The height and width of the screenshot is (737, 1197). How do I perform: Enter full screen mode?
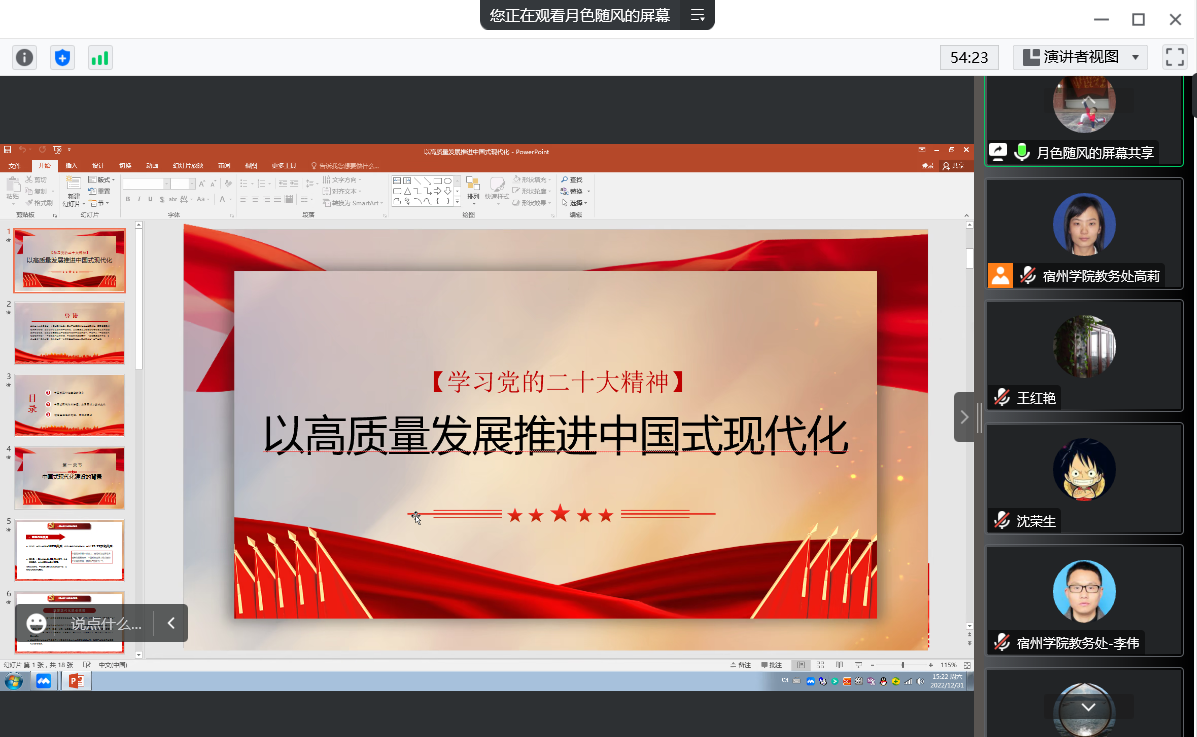click(1174, 57)
